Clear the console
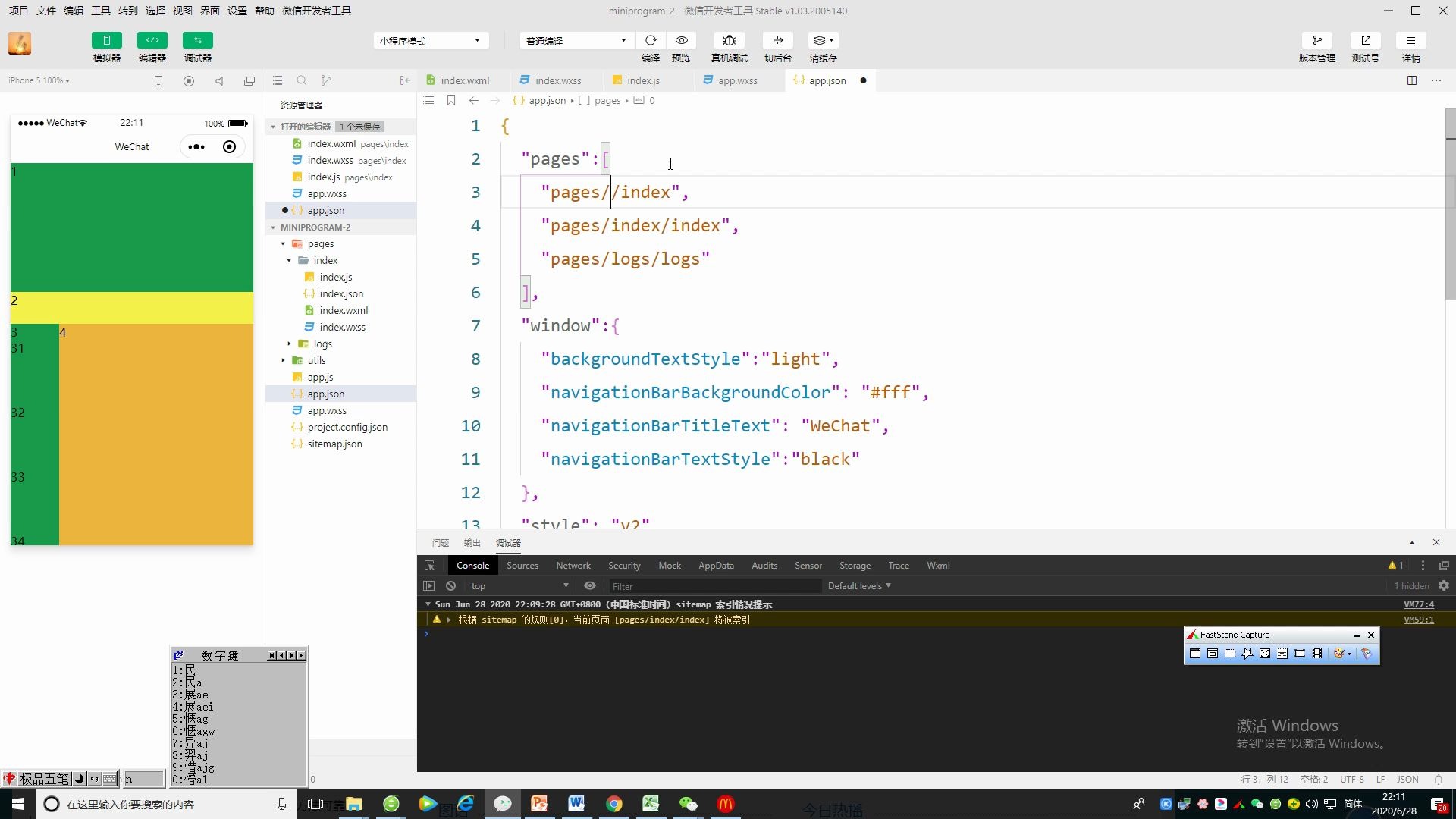 click(x=451, y=586)
